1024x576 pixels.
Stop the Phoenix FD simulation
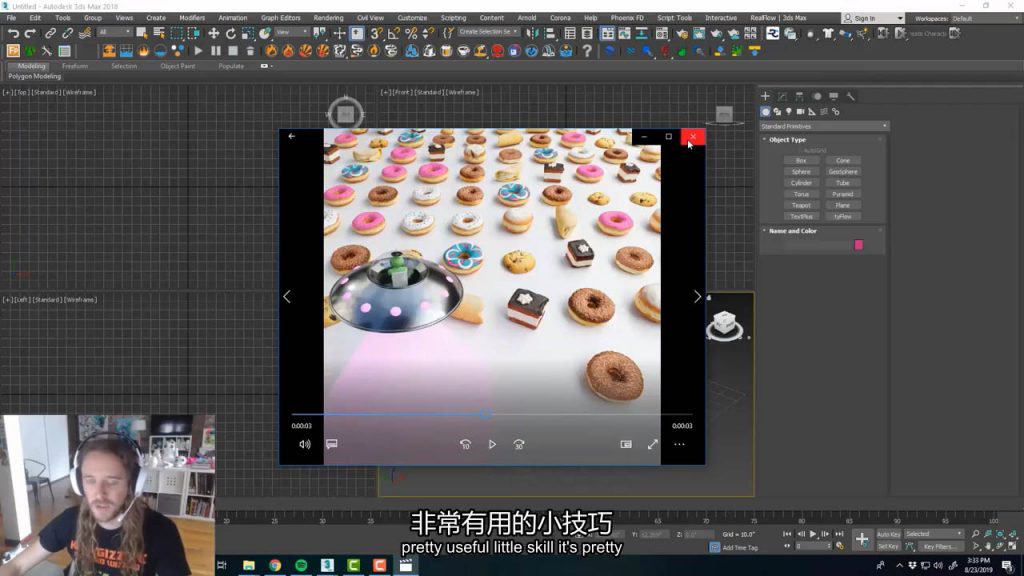233,51
